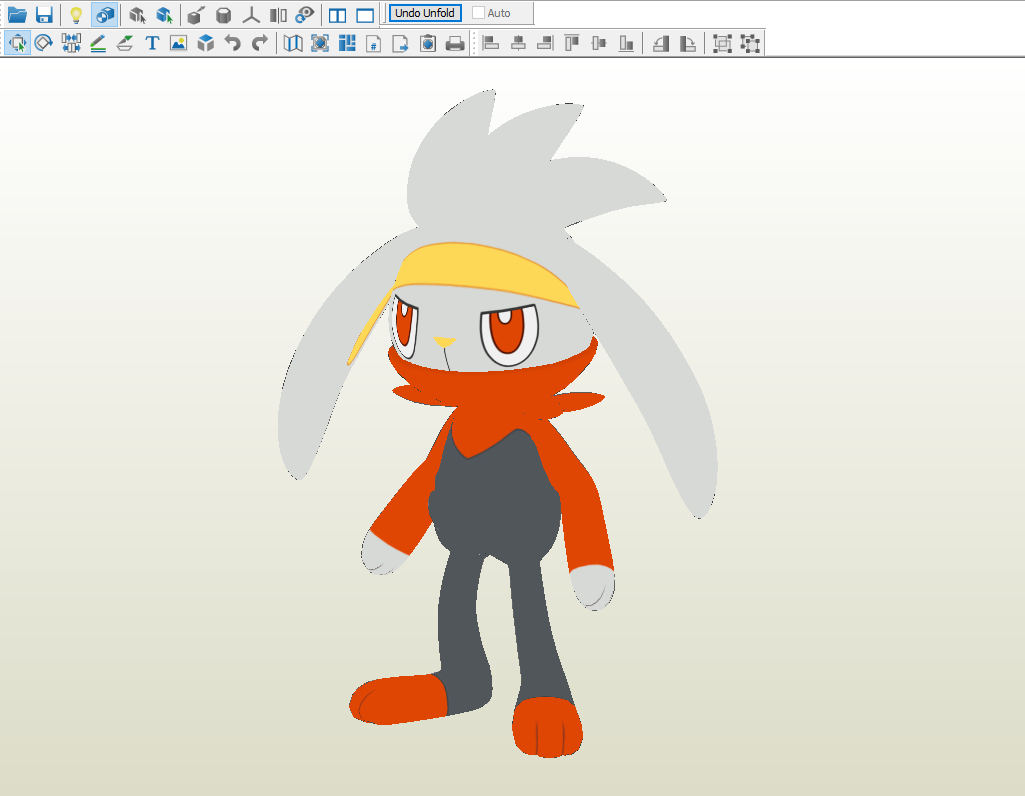Click the mirrored panels icon
Viewport: 1025px width, 796px height.
[x=278, y=14]
